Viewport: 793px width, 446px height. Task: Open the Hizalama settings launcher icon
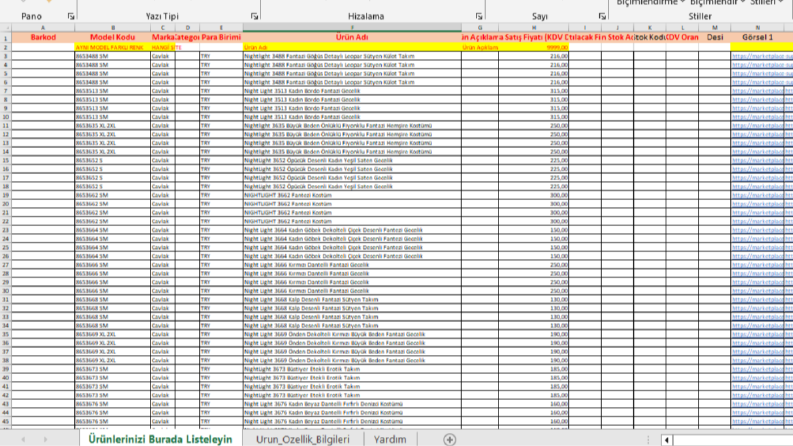click(479, 17)
